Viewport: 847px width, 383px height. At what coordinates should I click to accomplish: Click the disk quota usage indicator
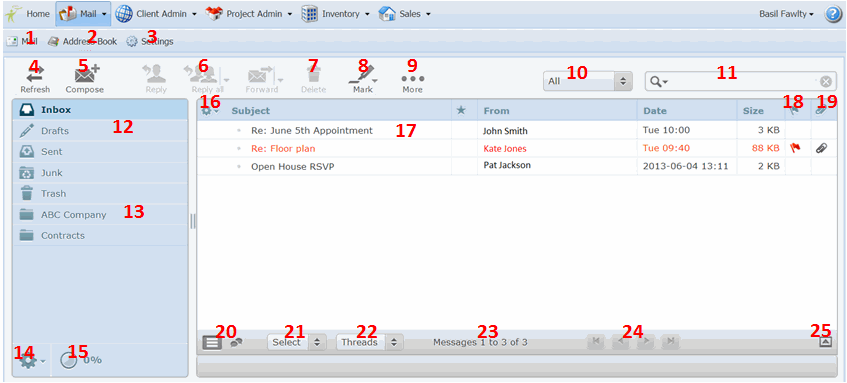click(x=80, y=360)
